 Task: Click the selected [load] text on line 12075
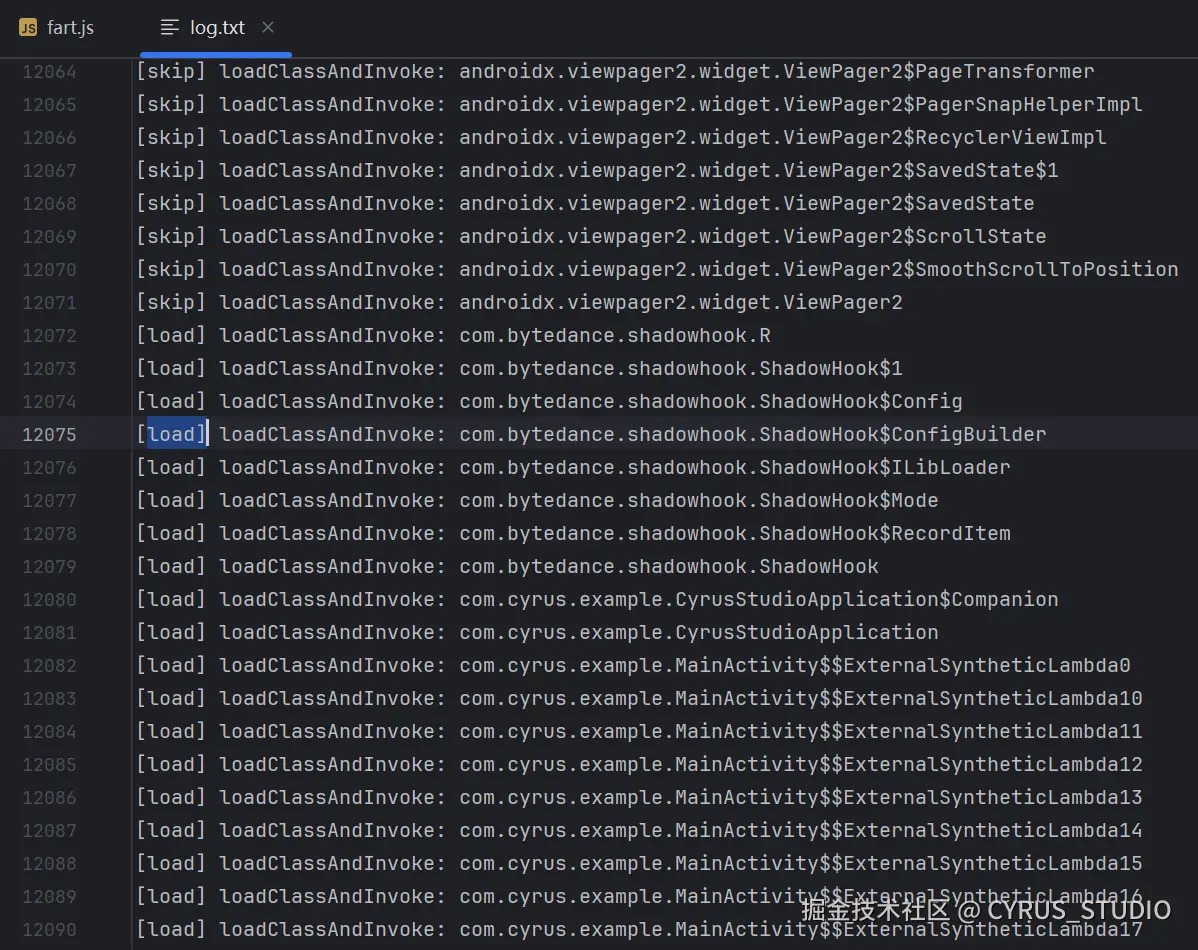click(174, 433)
